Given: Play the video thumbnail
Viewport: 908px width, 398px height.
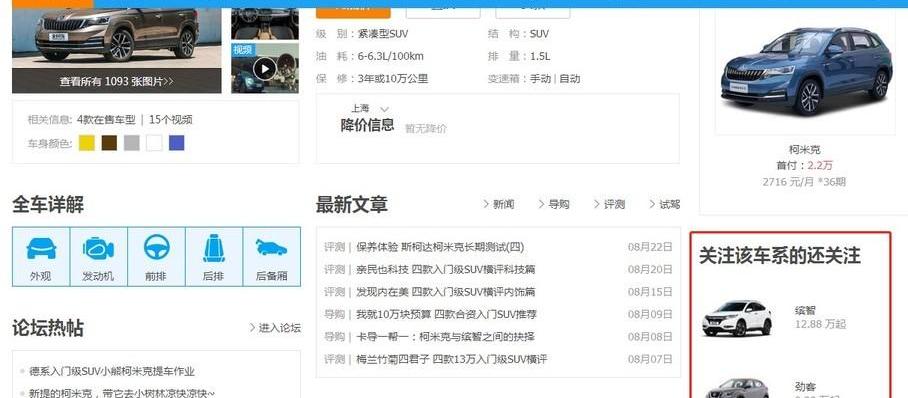Looking at the screenshot, I should (x=265, y=69).
